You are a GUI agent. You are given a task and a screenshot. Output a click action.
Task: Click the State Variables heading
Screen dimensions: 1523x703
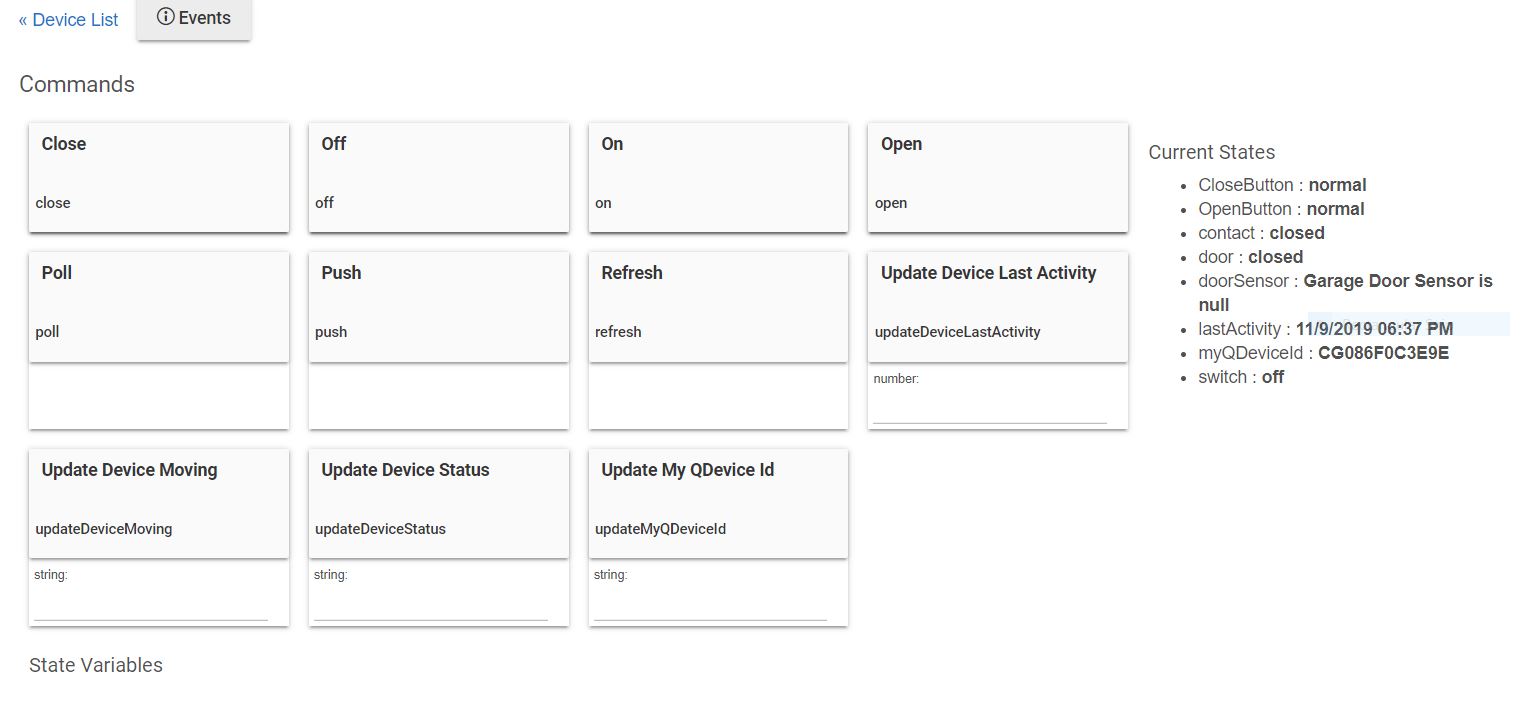coord(96,665)
